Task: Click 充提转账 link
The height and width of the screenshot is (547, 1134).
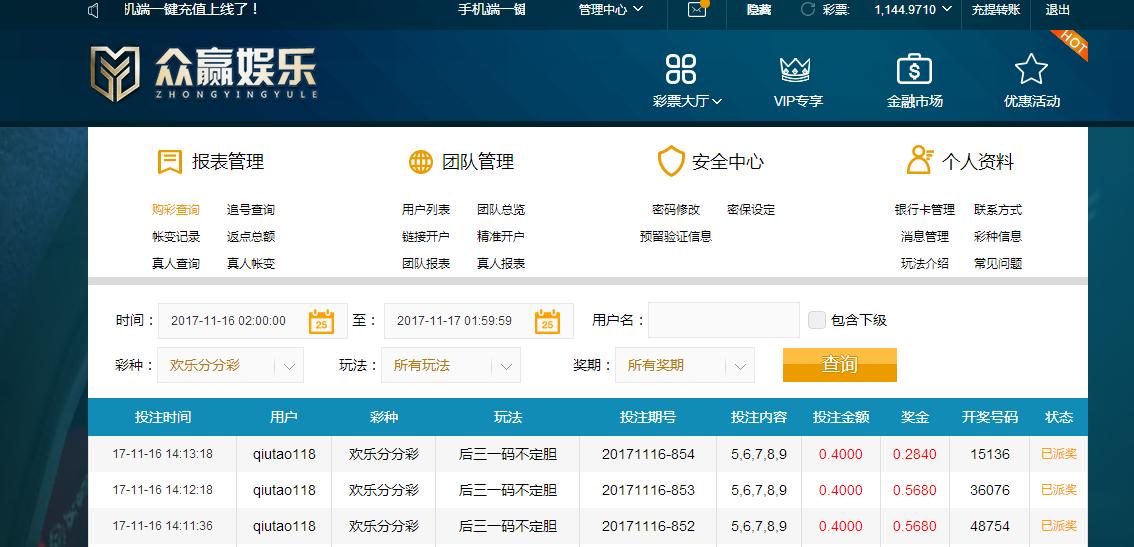Action: [995, 9]
